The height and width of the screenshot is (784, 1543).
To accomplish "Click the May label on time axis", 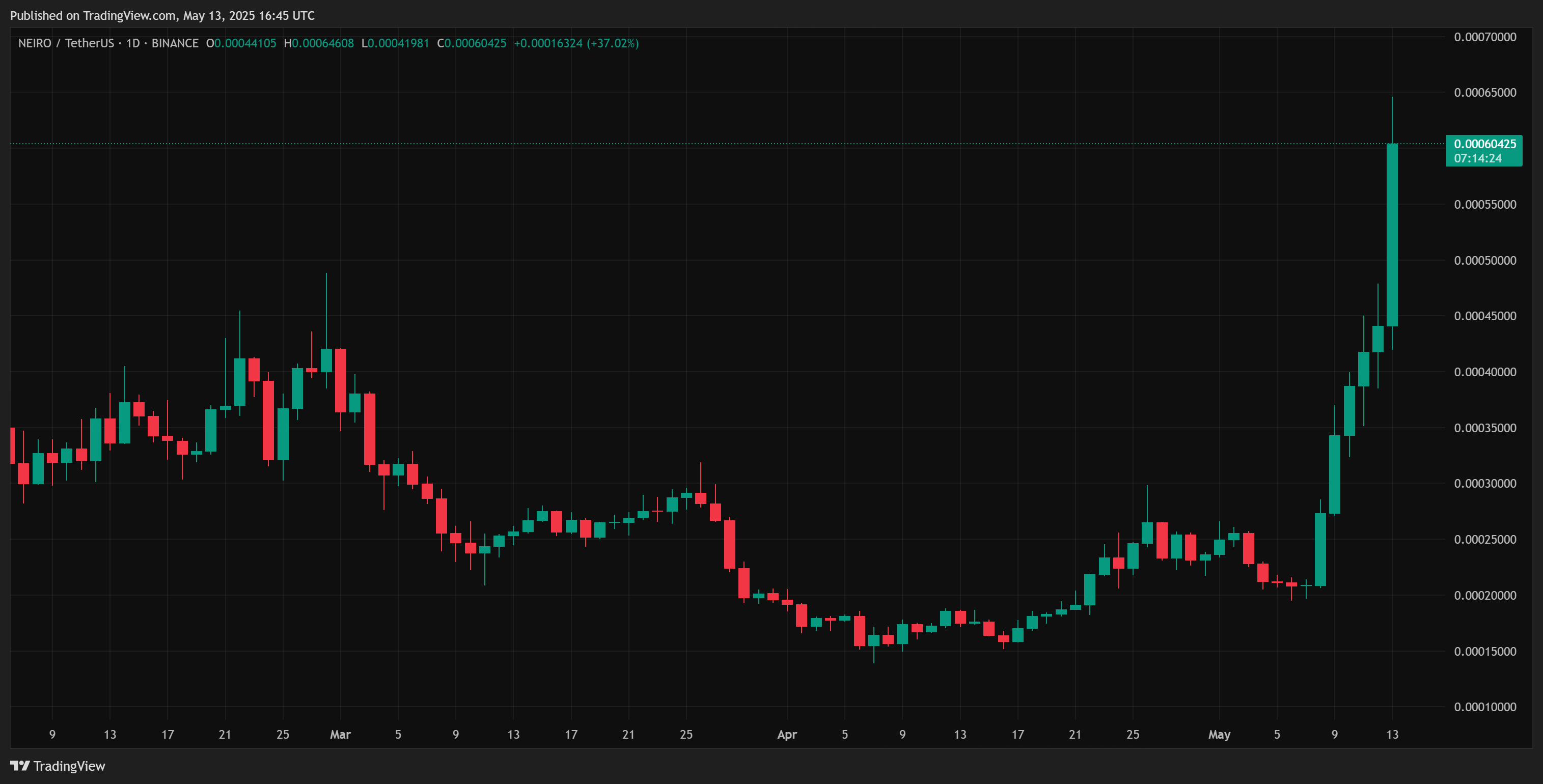I will click(1219, 734).
